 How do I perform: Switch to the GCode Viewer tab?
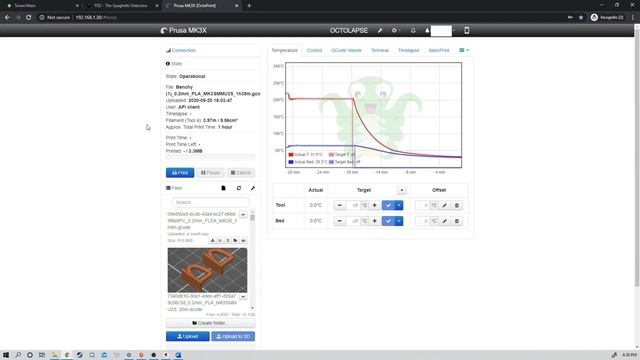point(347,50)
